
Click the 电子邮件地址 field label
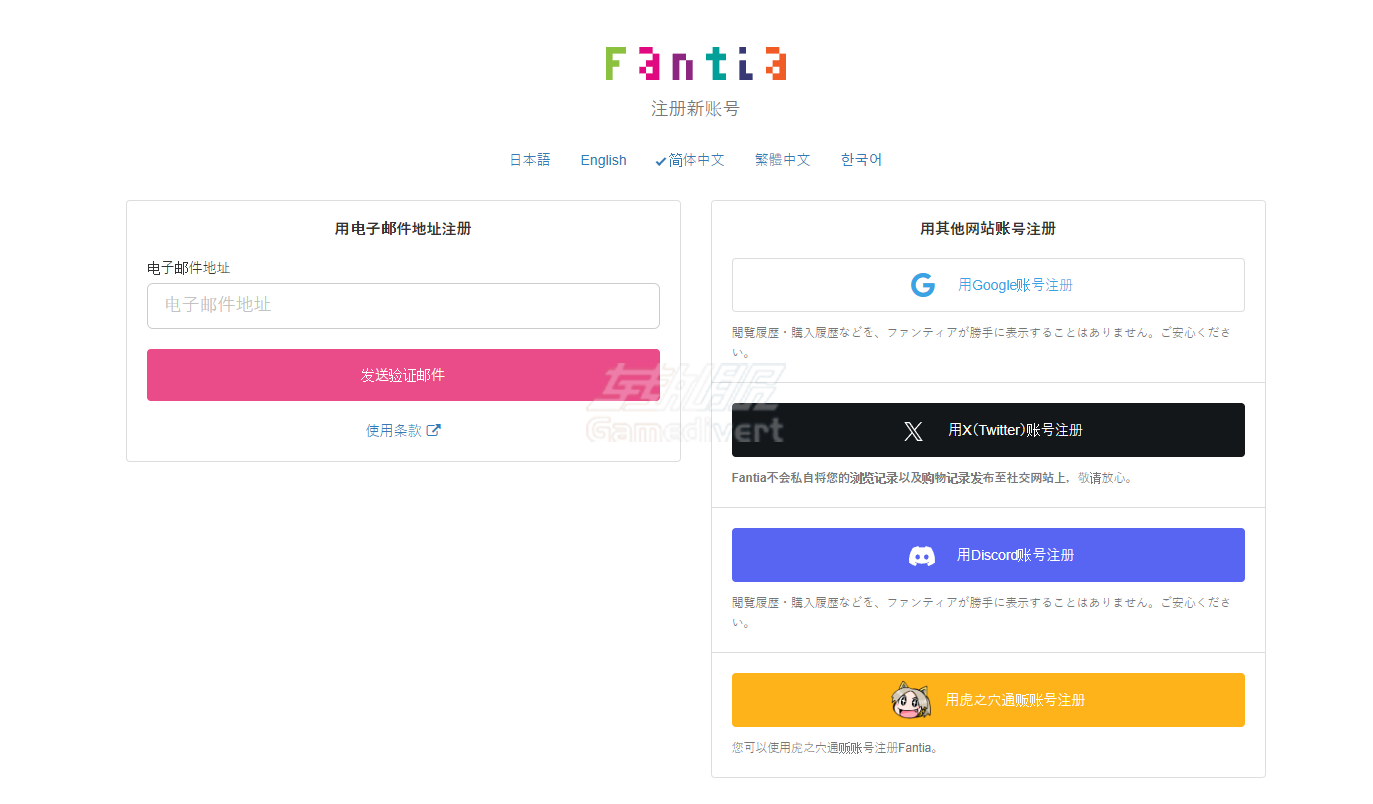pos(188,268)
